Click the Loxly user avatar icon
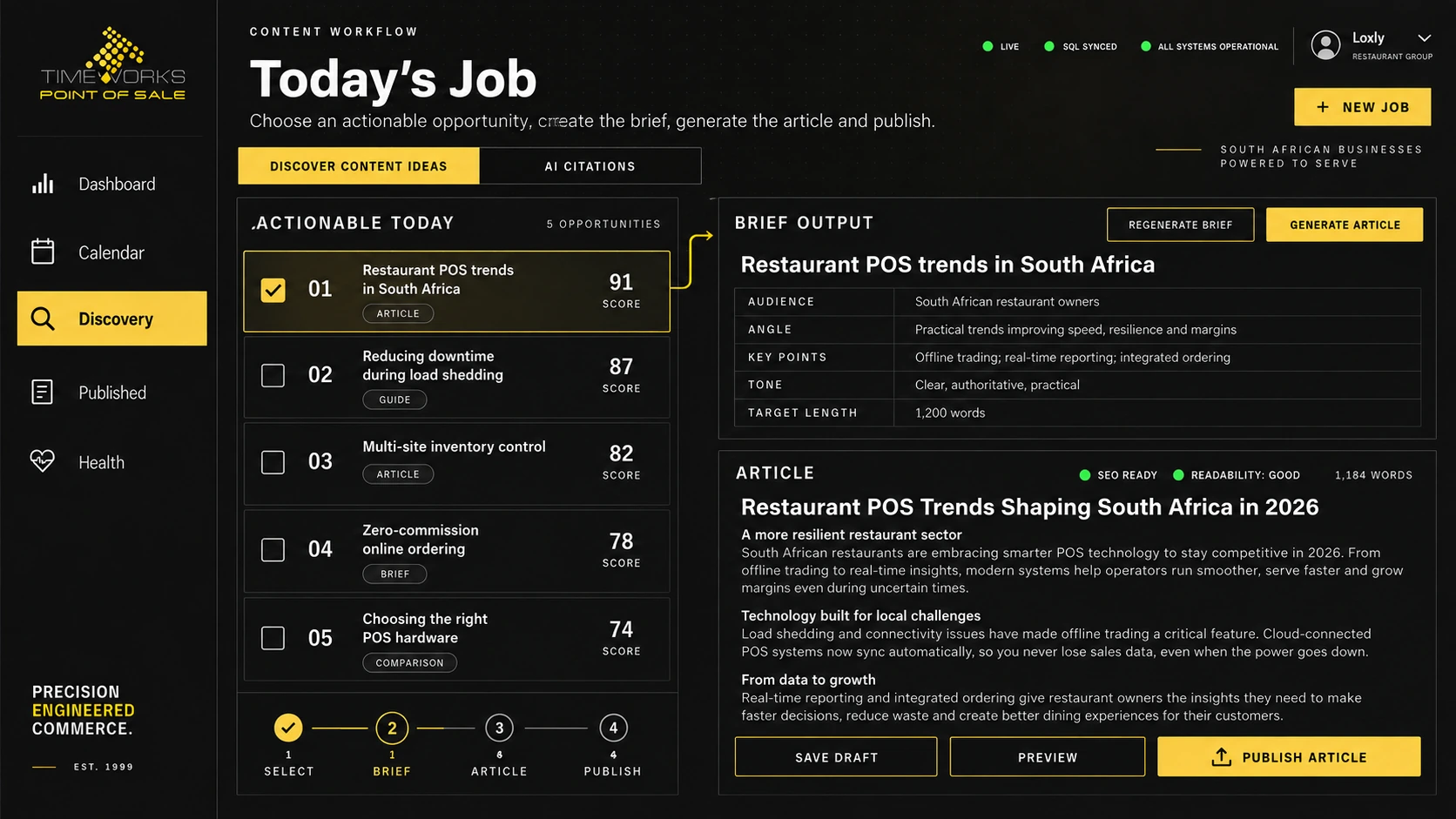Viewport: 1456px width, 819px height. [1325, 44]
